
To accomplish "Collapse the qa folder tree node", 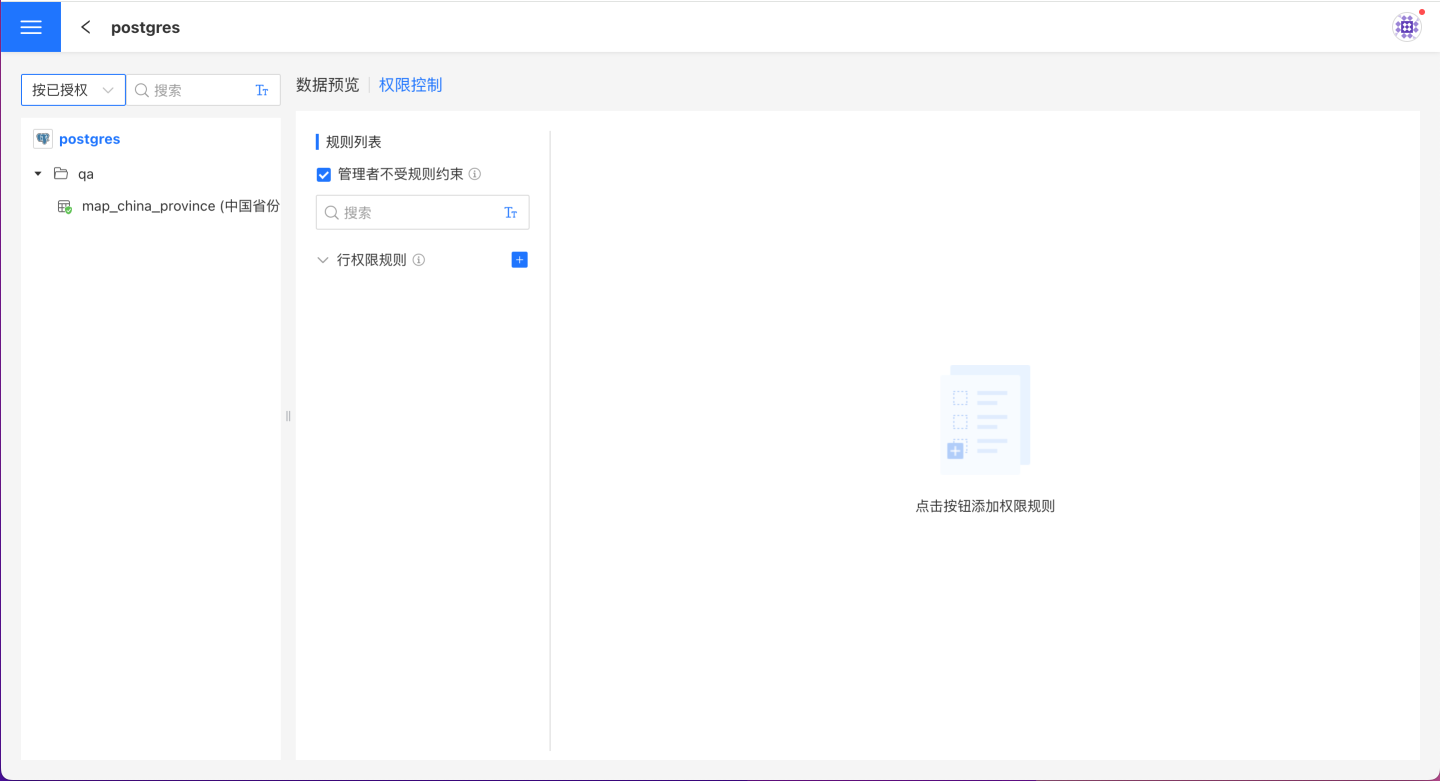I will click(x=38, y=174).
